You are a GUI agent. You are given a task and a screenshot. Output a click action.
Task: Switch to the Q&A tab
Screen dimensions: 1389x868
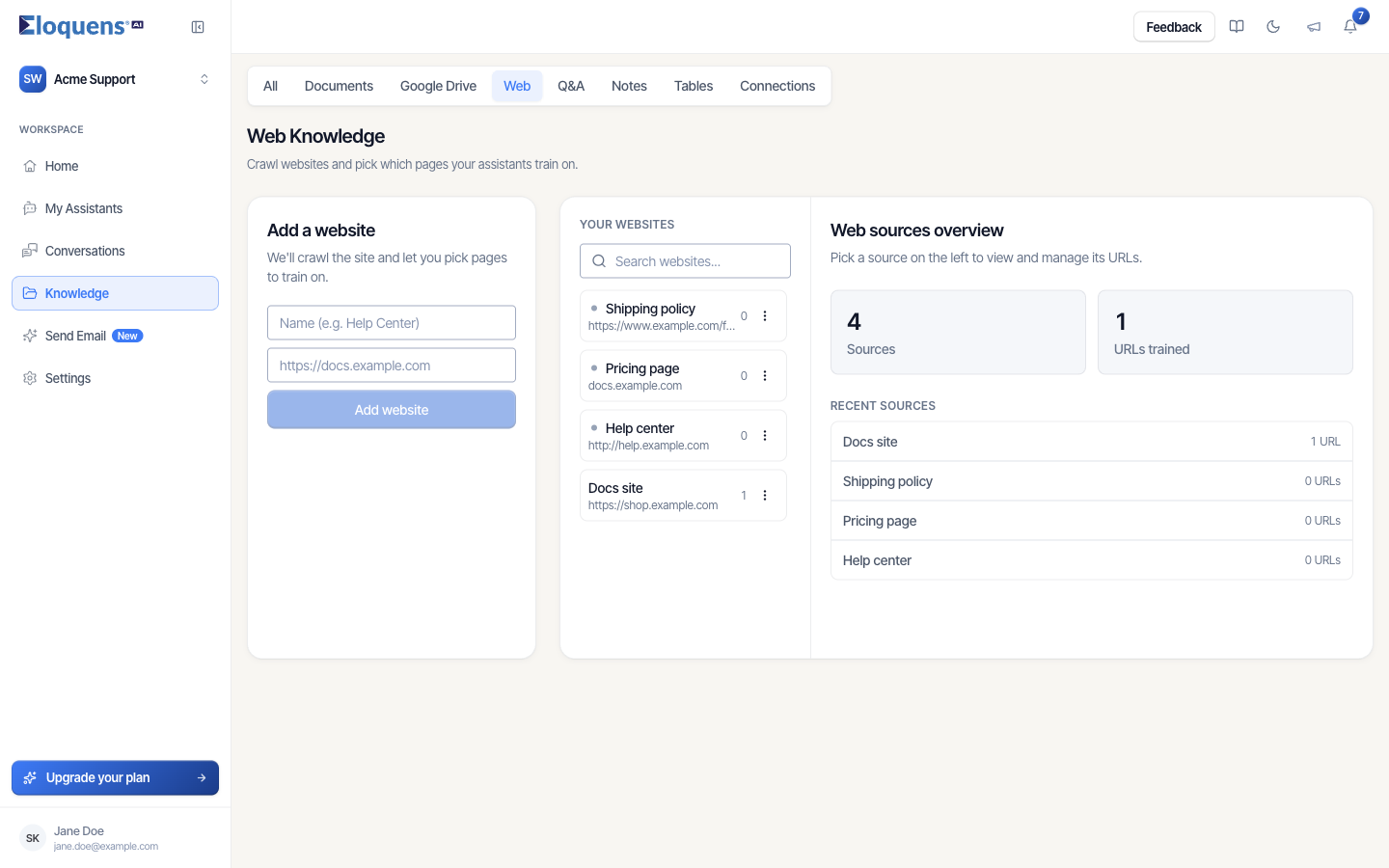pos(571,86)
